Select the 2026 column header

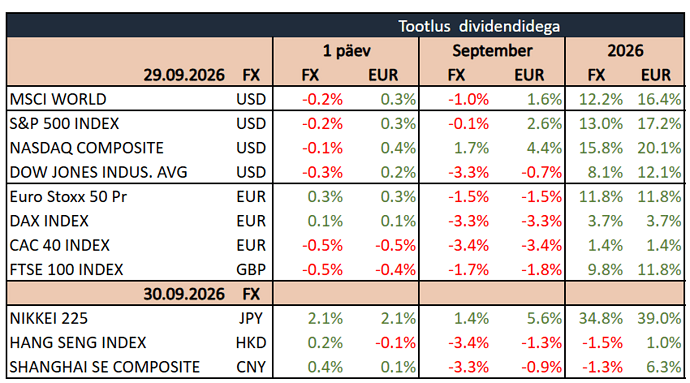625,51
